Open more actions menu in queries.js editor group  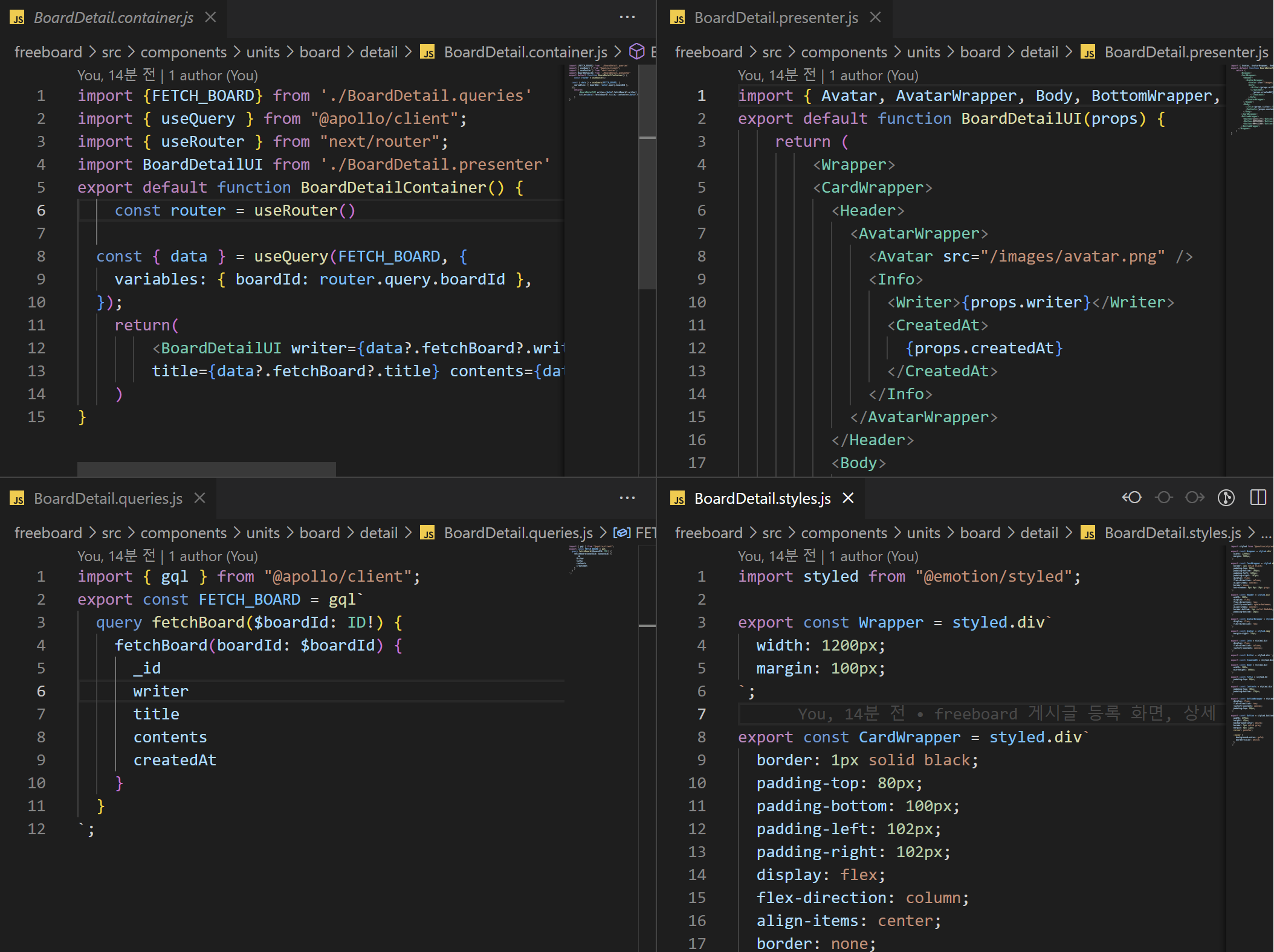(627, 498)
